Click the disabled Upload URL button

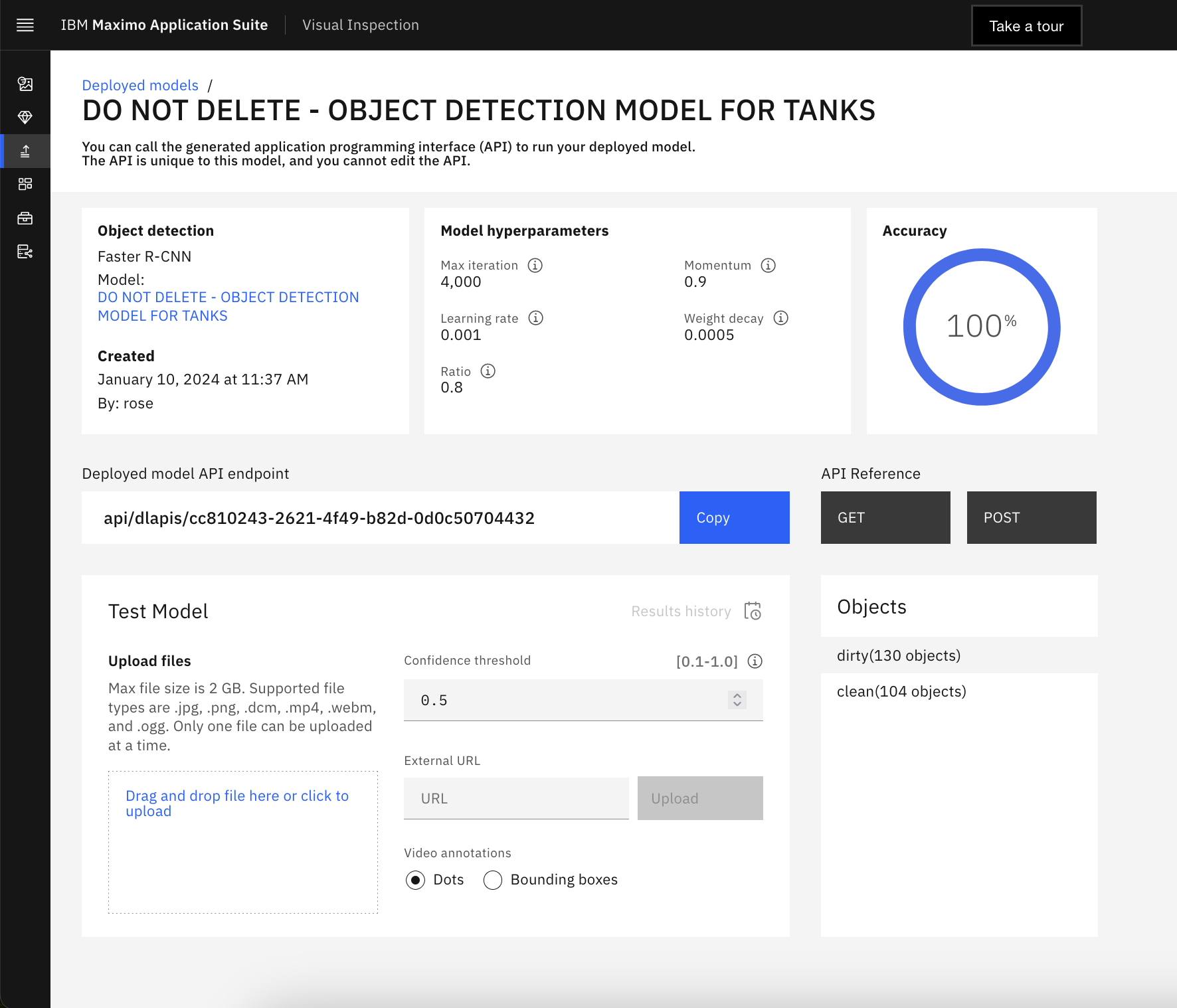click(700, 798)
